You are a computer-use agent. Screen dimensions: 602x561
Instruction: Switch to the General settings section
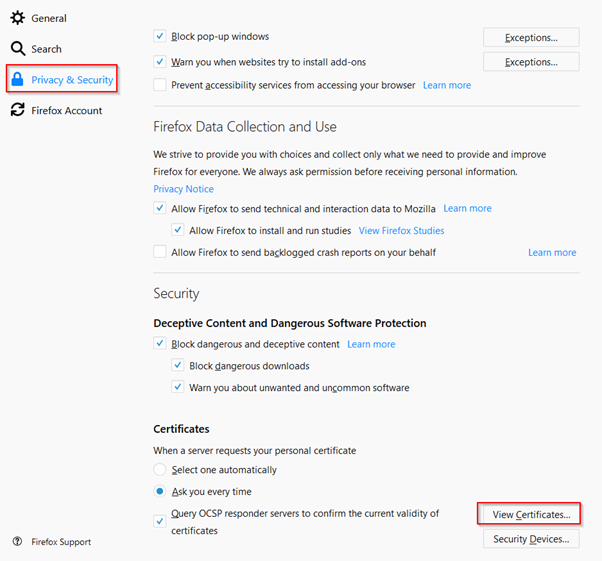[x=48, y=18]
